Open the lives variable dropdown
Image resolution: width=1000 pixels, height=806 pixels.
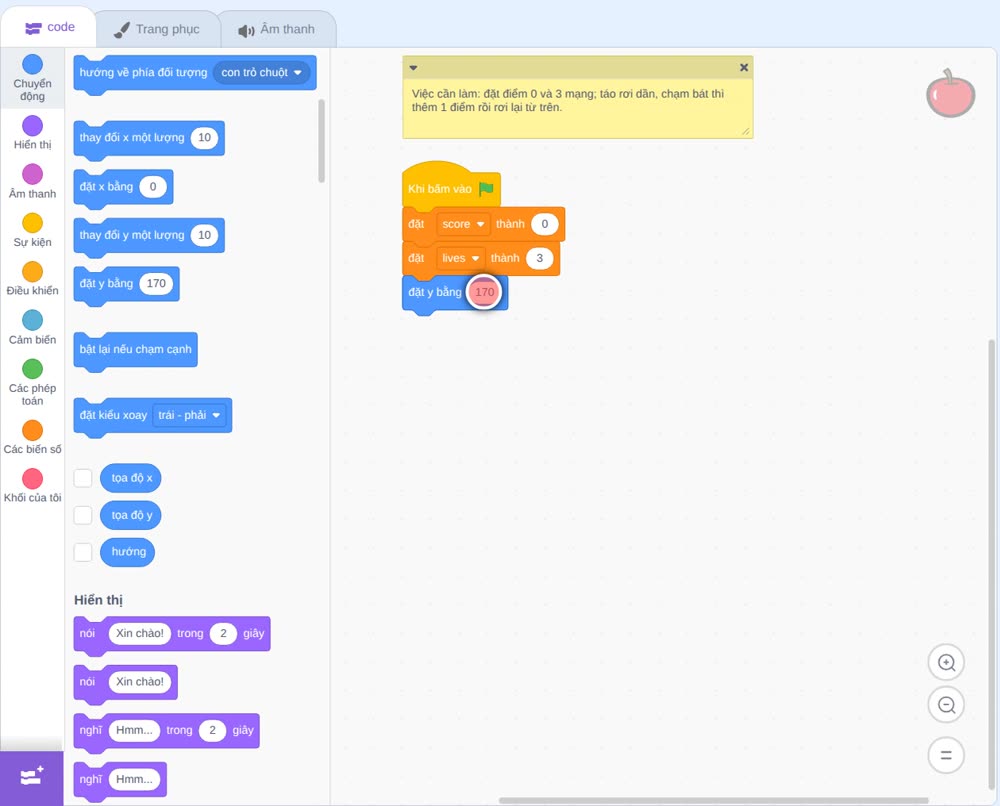pyautogui.click(x=460, y=258)
